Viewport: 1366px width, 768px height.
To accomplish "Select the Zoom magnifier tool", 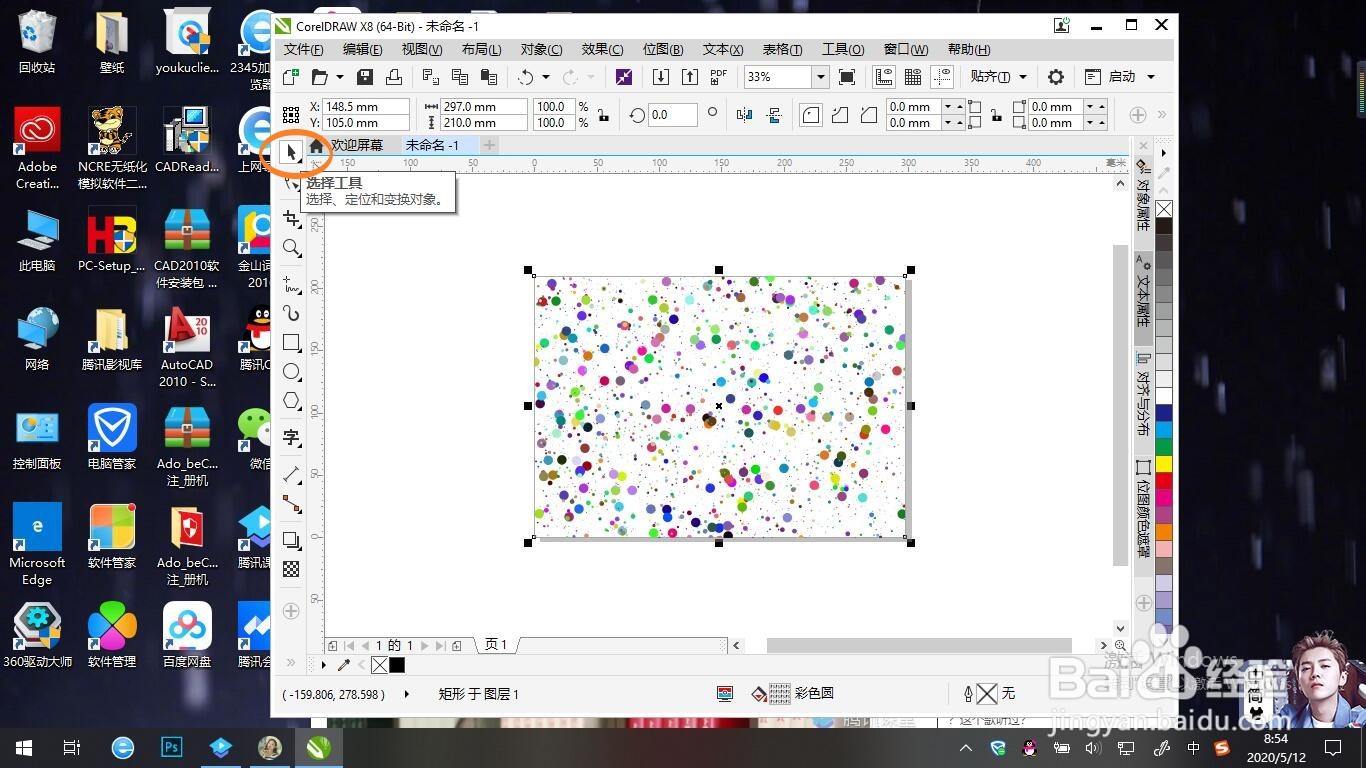I will pyautogui.click(x=291, y=248).
